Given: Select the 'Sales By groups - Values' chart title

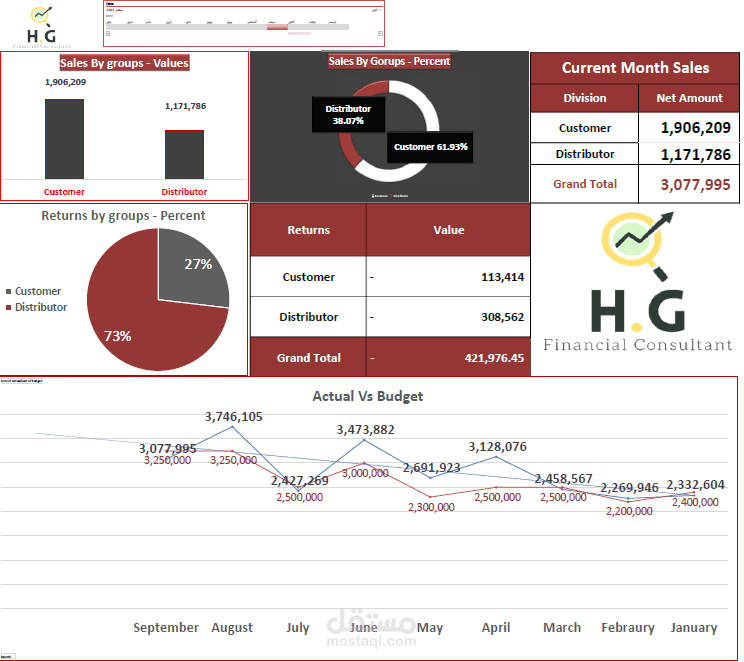Looking at the screenshot, I should point(124,63).
